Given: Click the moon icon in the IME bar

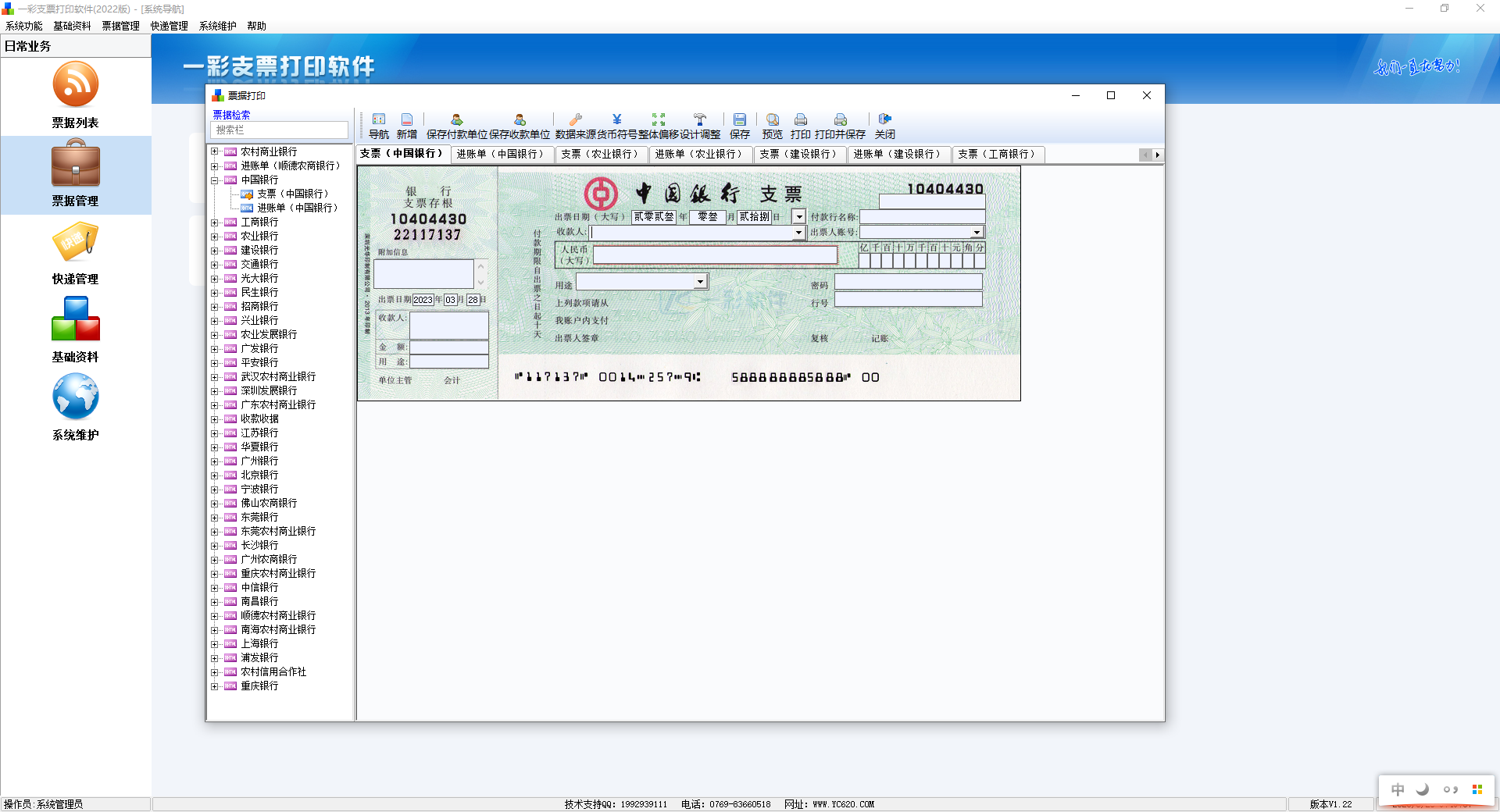Looking at the screenshot, I should (x=1423, y=789).
